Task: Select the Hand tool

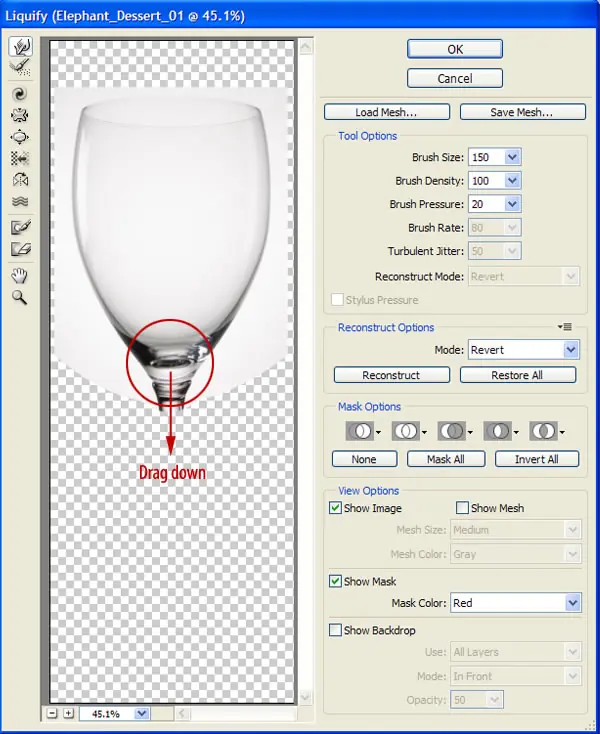Action: [x=20, y=276]
